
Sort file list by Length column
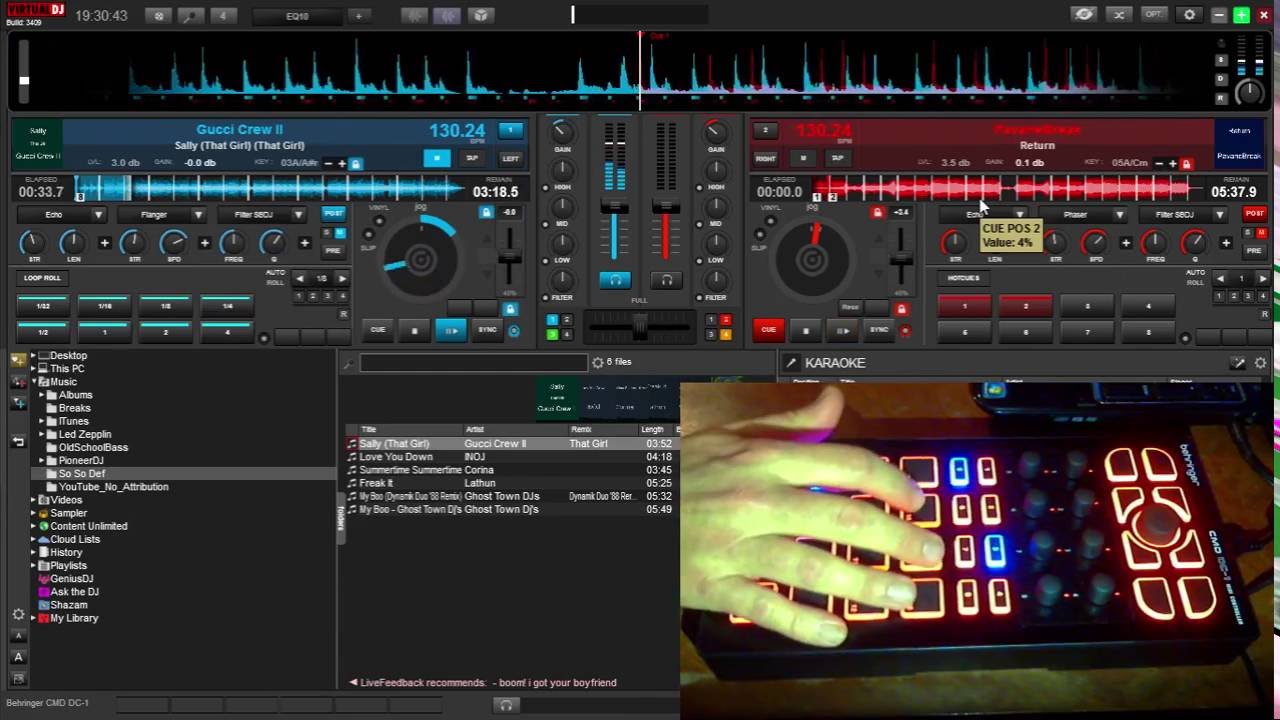click(654, 430)
